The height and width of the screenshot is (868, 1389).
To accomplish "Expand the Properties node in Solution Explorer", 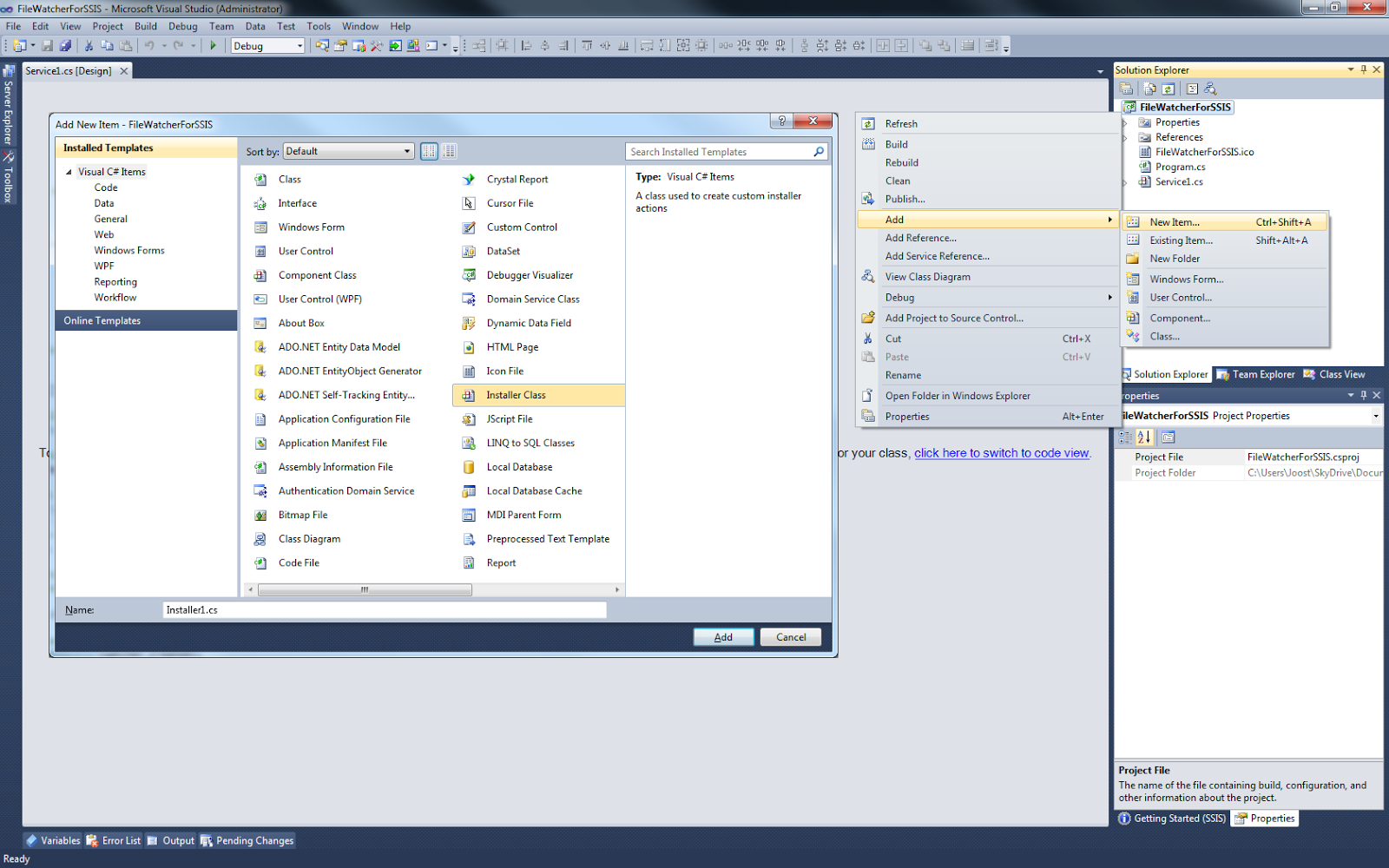I will tap(1125, 123).
